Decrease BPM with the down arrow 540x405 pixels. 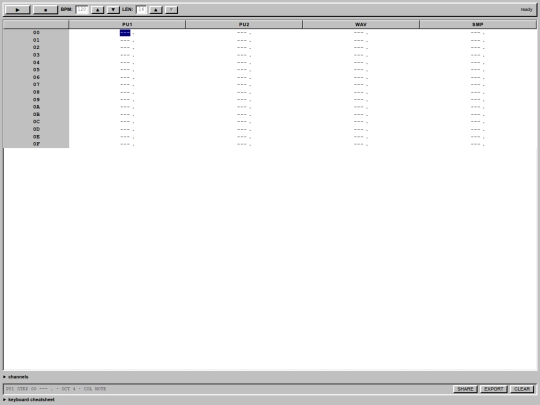point(113,10)
